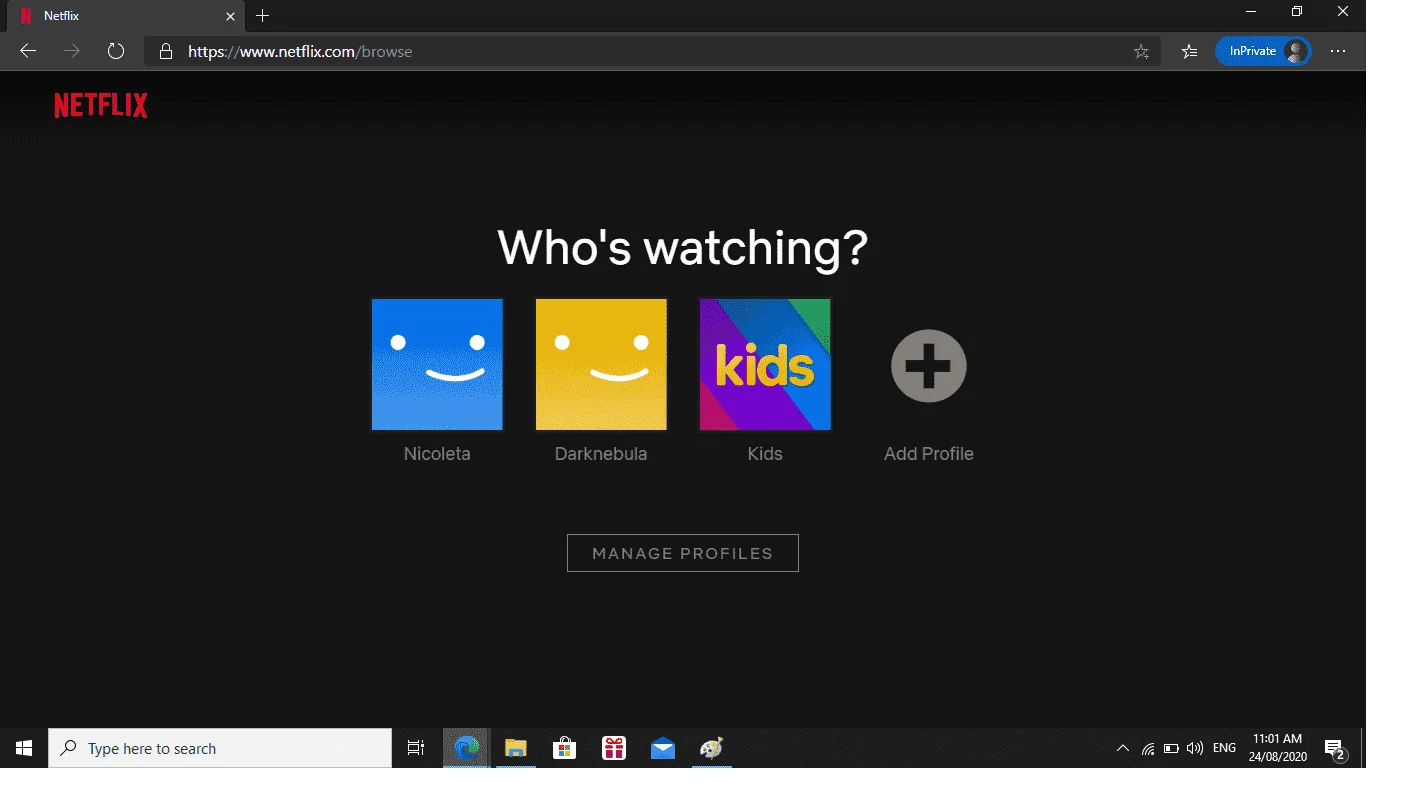Open the Windows Start menu
This screenshot has width=1408, height=788.
[24, 748]
